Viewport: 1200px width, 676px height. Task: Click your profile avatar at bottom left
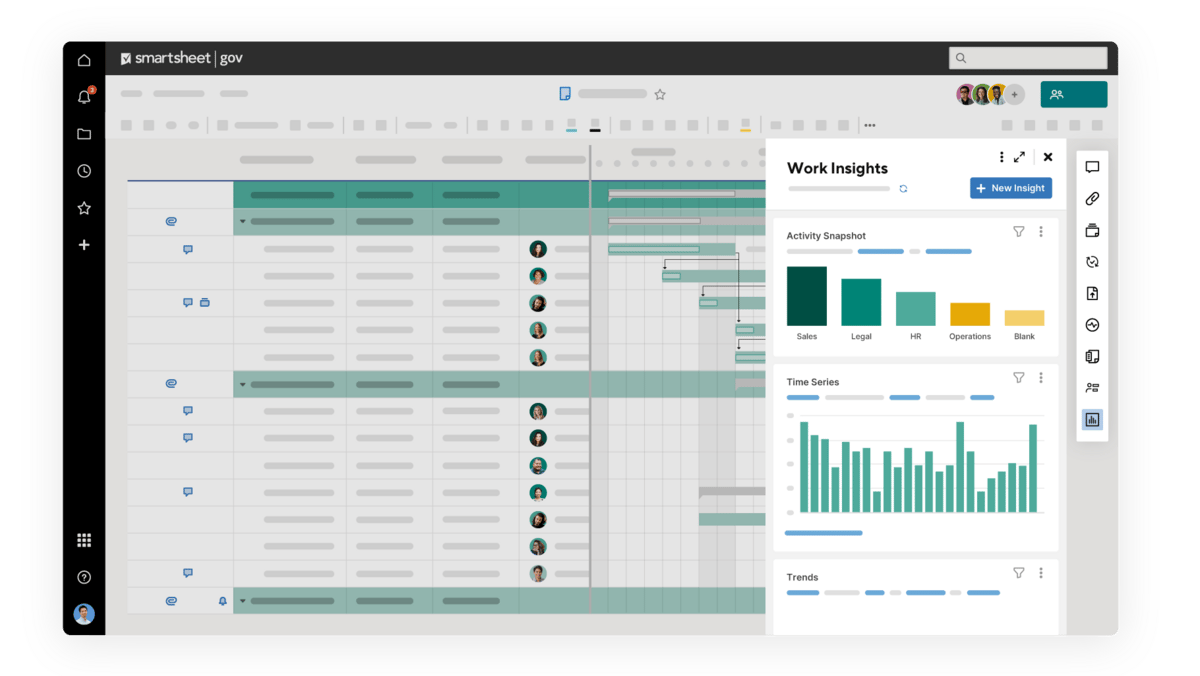(84, 613)
